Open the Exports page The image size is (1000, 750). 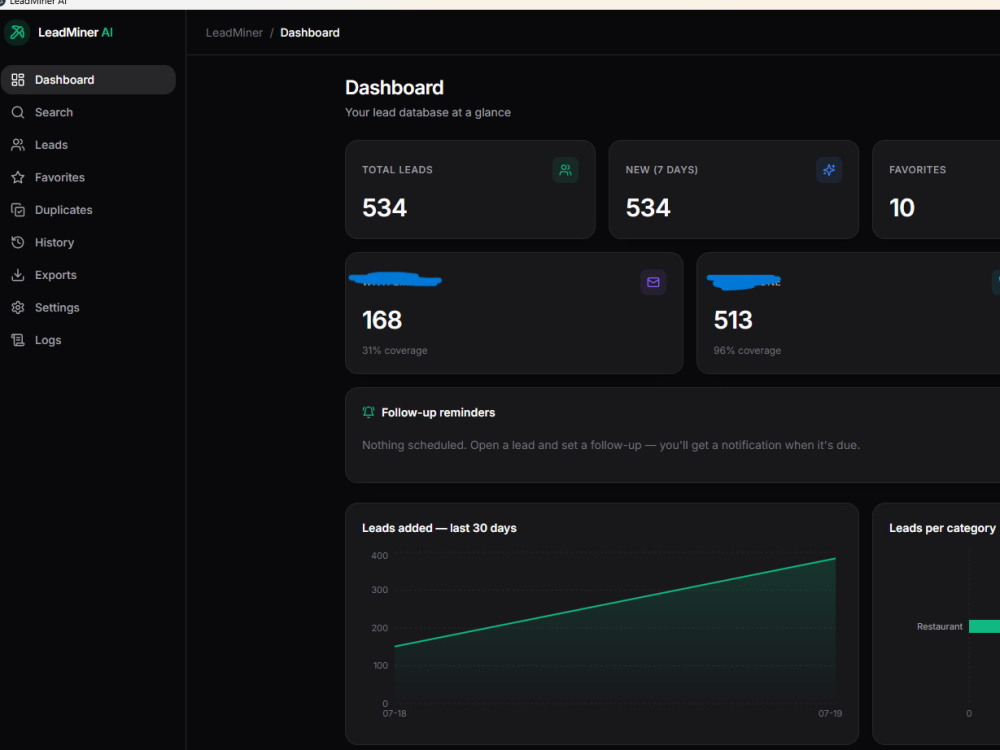click(x=88, y=275)
